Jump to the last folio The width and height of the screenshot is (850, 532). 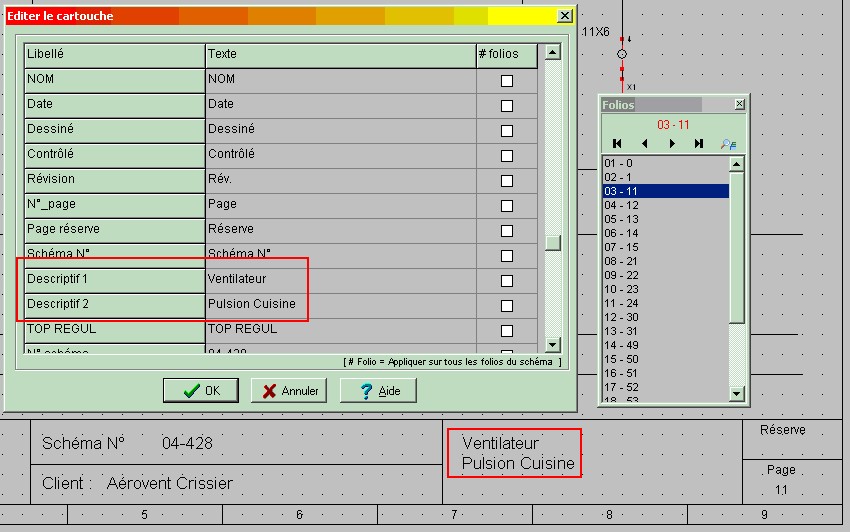click(x=699, y=144)
